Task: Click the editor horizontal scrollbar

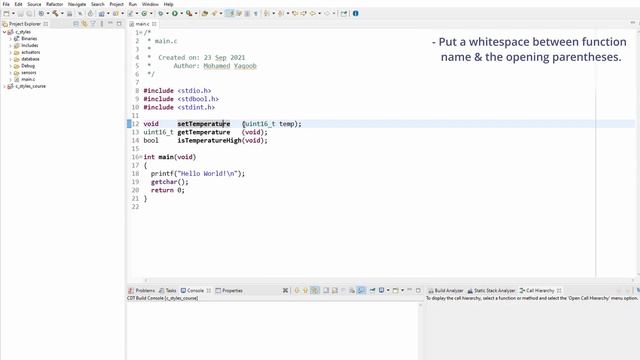Action: 390,280
